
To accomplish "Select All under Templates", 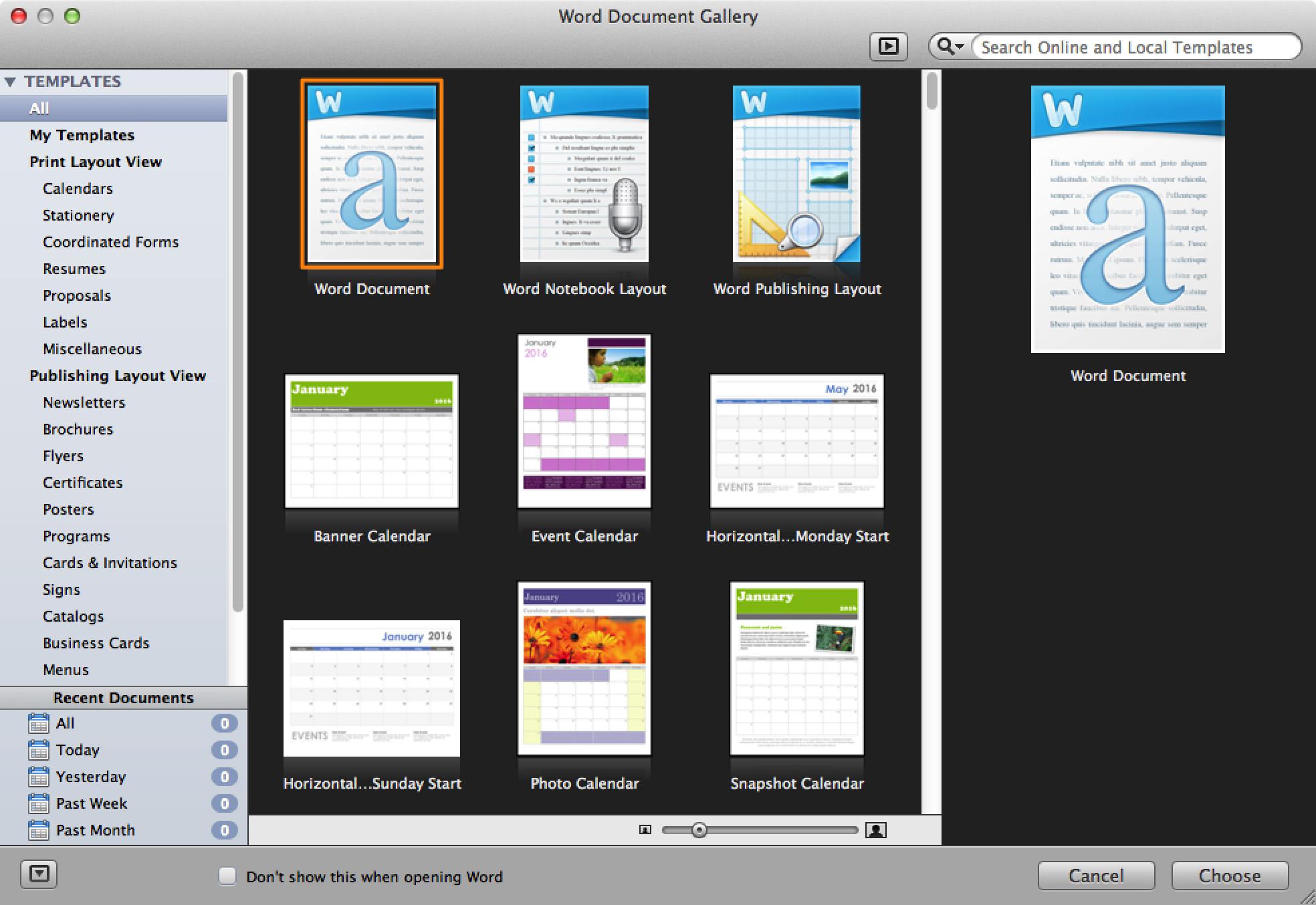I will coord(114,108).
